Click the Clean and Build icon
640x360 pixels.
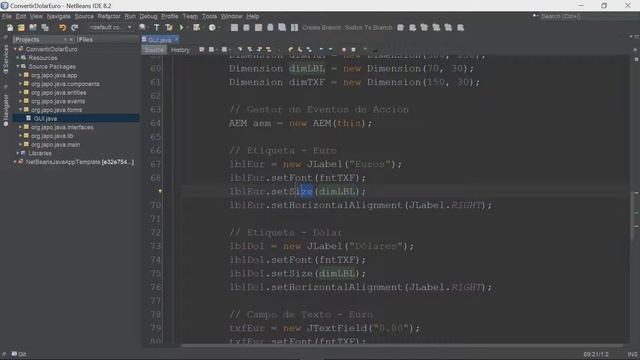point(169,28)
